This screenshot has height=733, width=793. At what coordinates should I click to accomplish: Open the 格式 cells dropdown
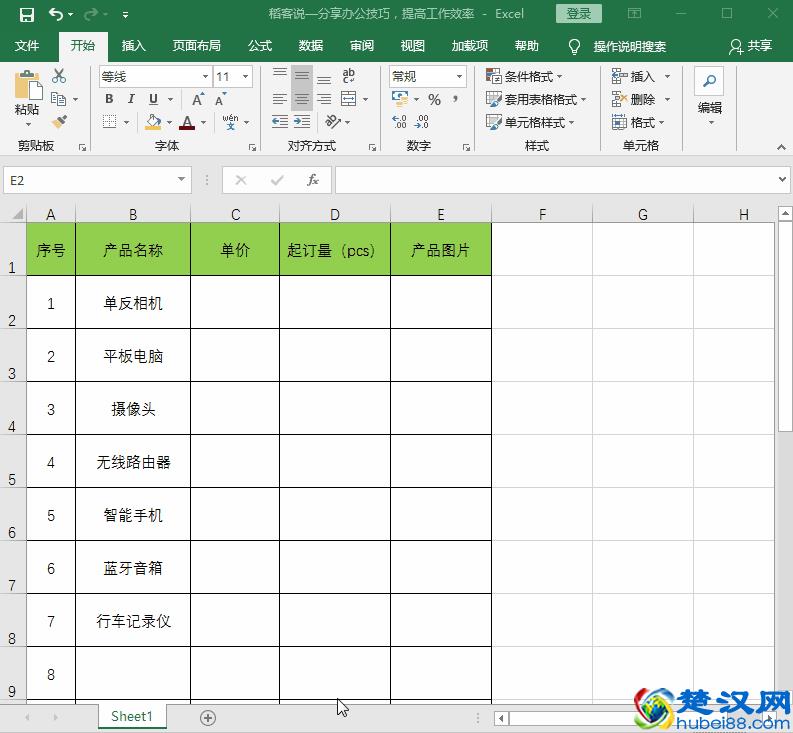point(638,122)
